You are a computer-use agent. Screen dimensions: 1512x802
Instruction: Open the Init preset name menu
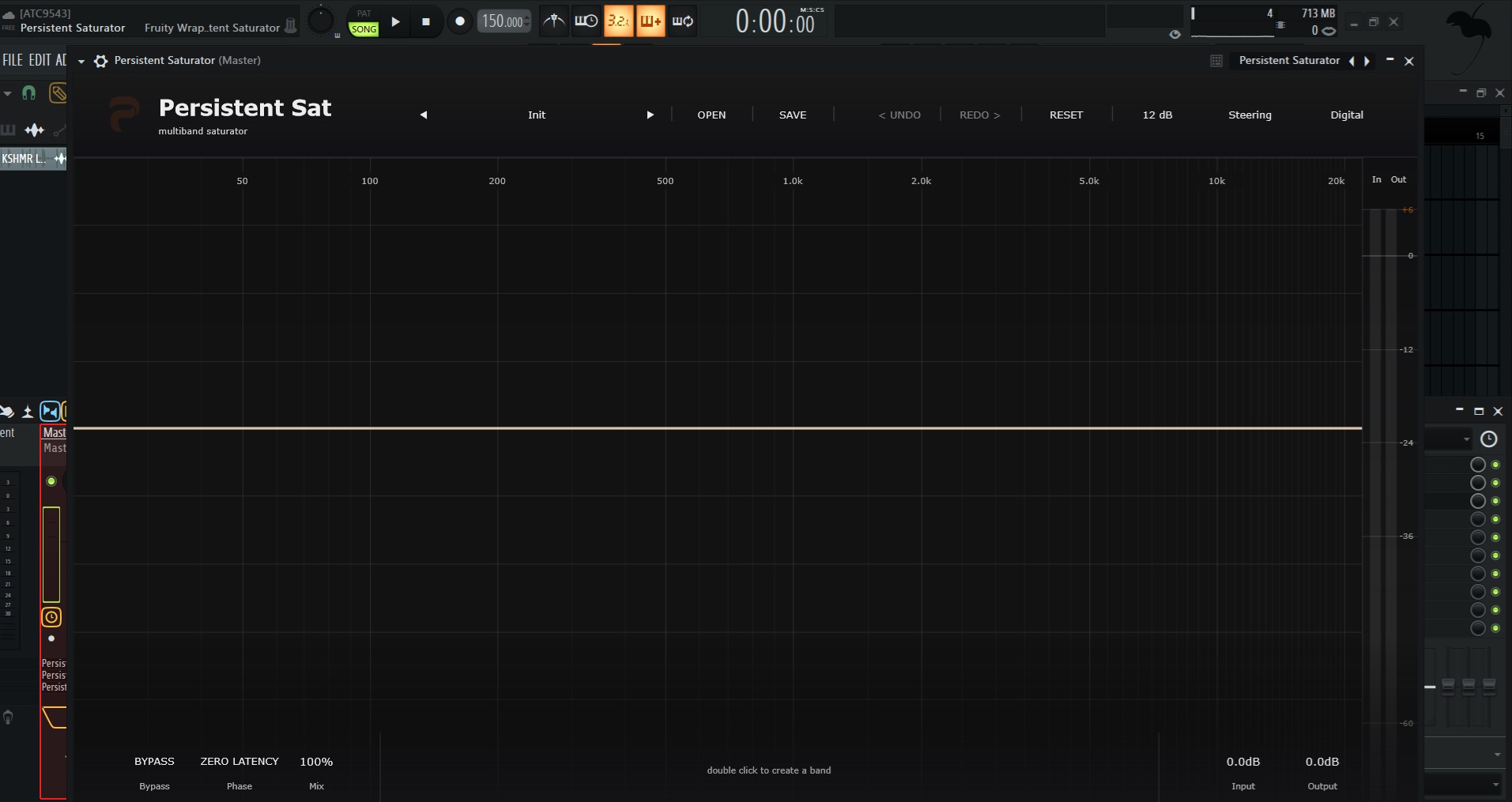tap(537, 115)
